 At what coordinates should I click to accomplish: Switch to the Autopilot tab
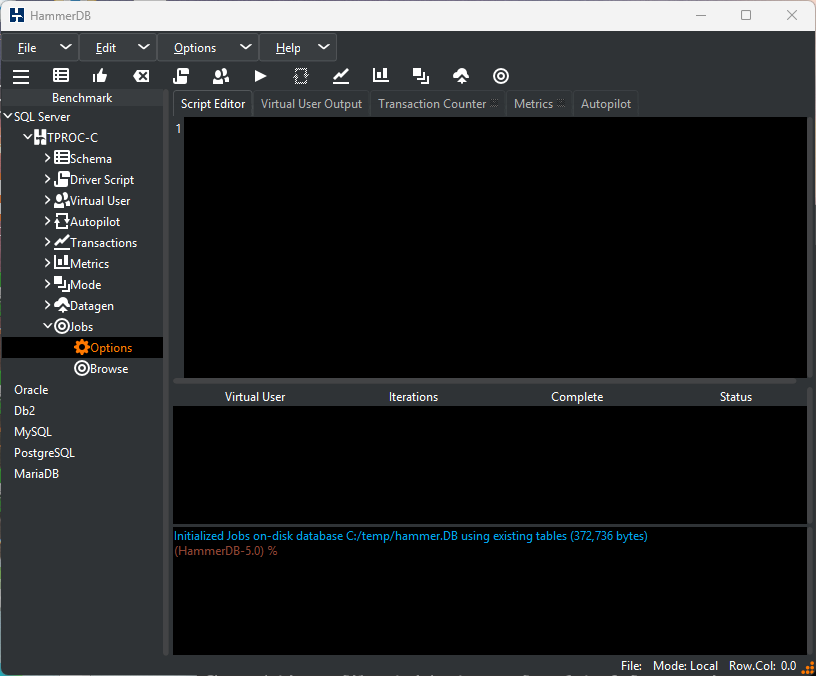tap(606, 104)
